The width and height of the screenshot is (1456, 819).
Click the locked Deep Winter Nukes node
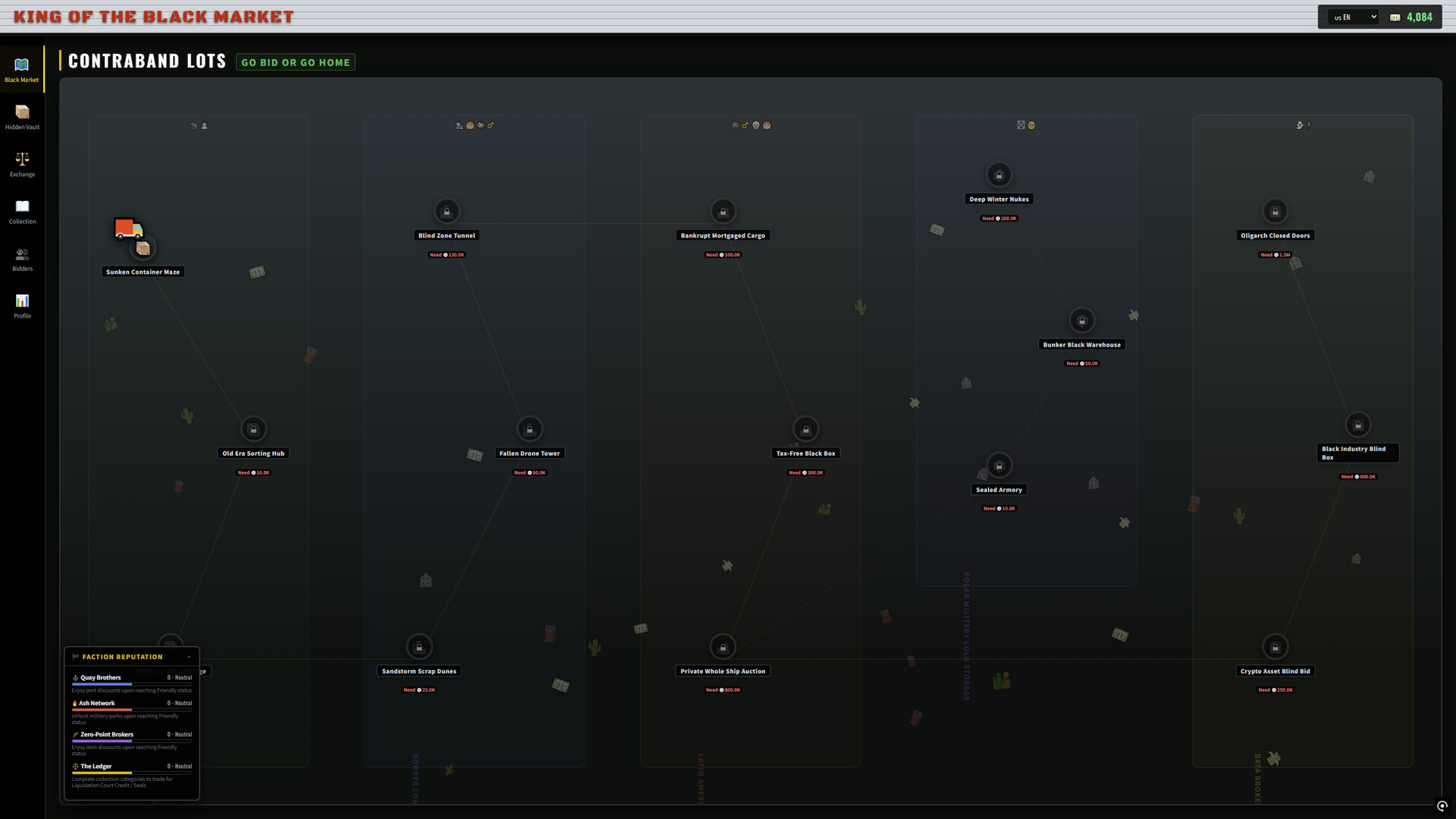coord(999,175)
